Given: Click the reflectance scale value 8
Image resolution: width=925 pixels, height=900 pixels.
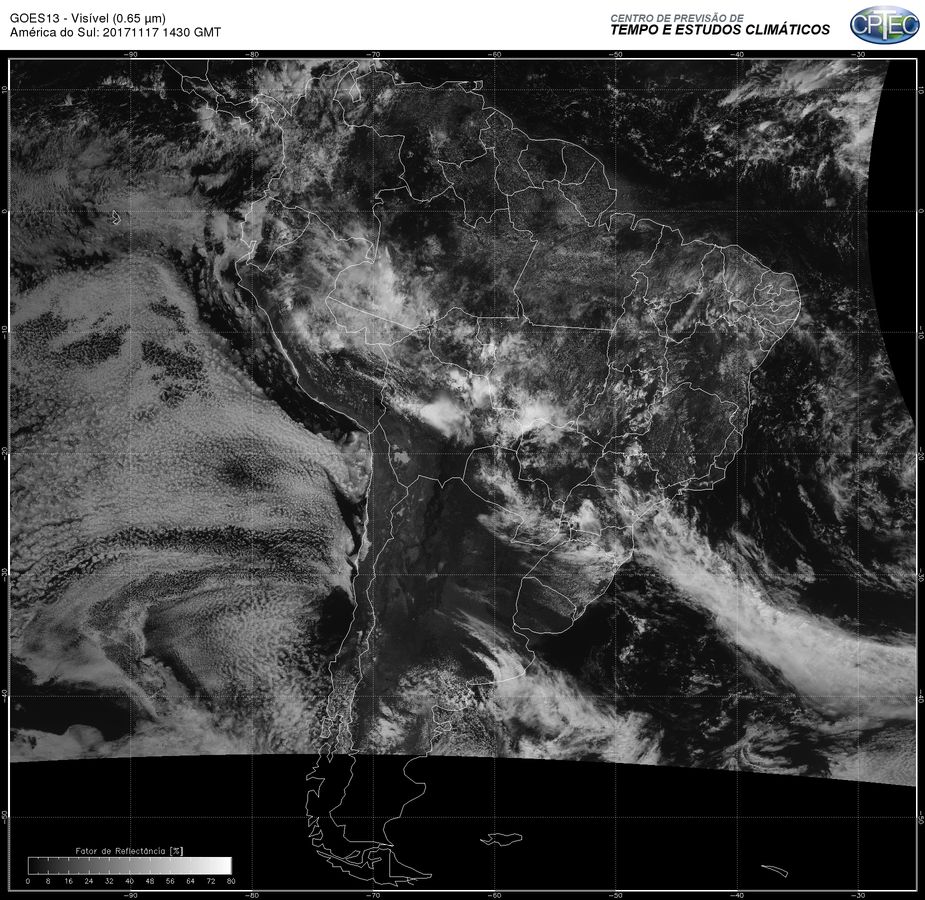Looking at the screenshot, I should pos(48,881).
